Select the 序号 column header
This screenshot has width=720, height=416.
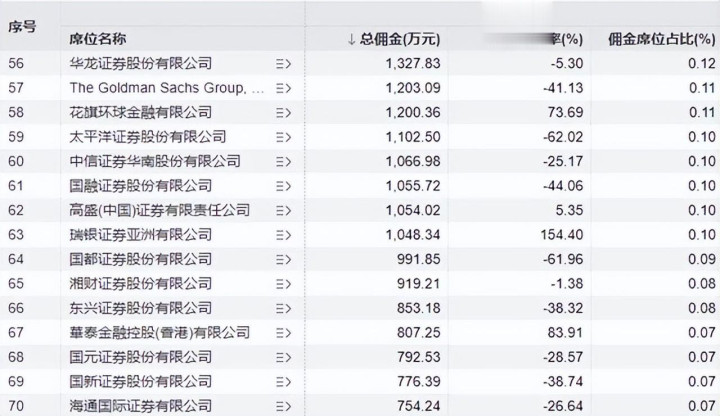[x=23, y=28]
